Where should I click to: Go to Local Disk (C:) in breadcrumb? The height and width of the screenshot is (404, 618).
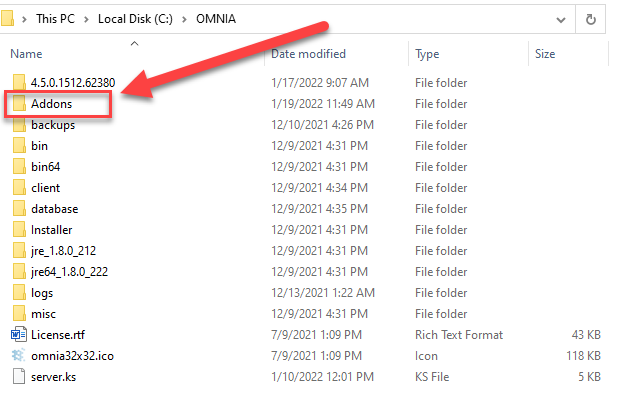point(135,19)
